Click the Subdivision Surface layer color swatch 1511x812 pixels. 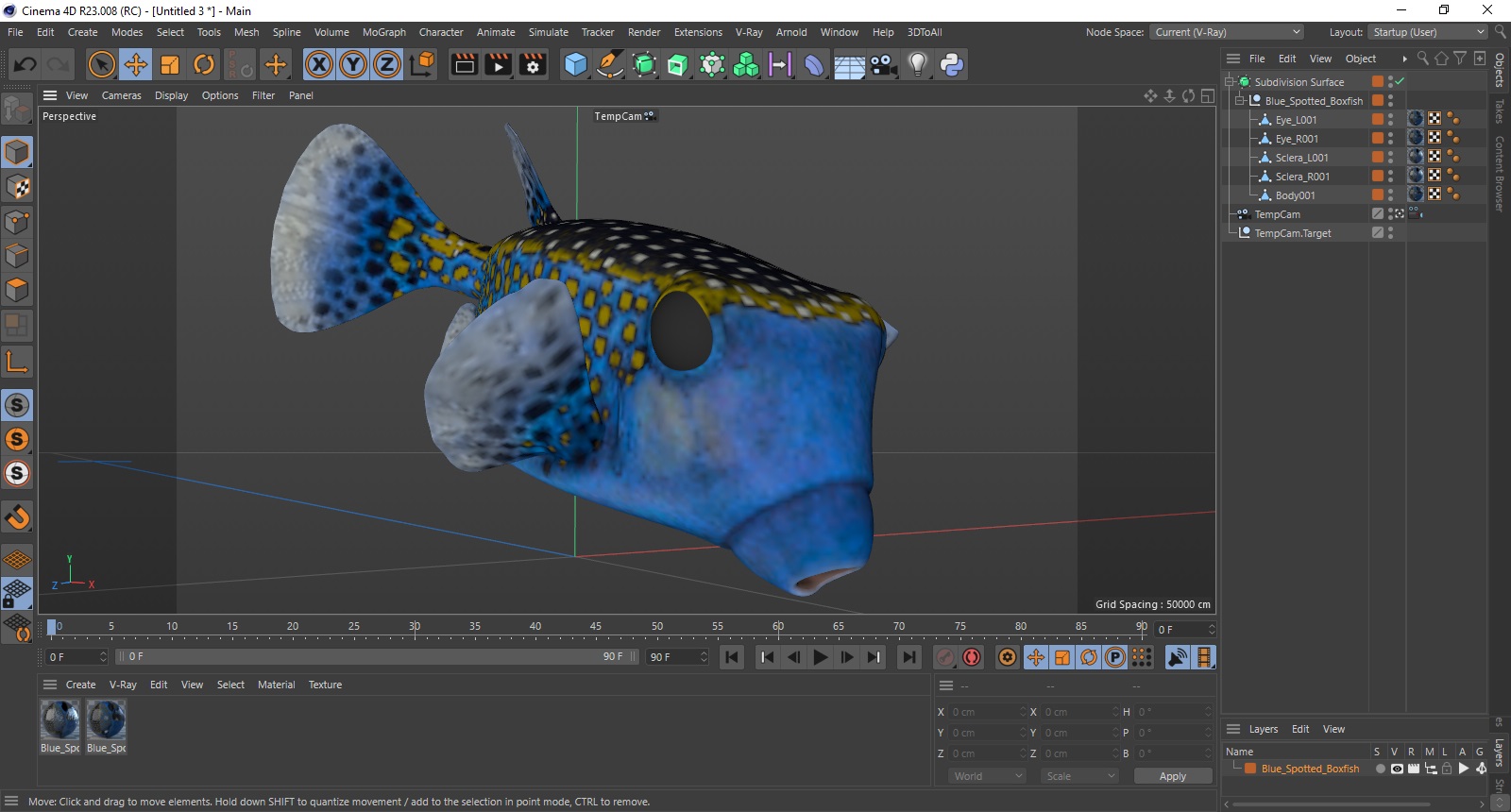pos(1378,82)
